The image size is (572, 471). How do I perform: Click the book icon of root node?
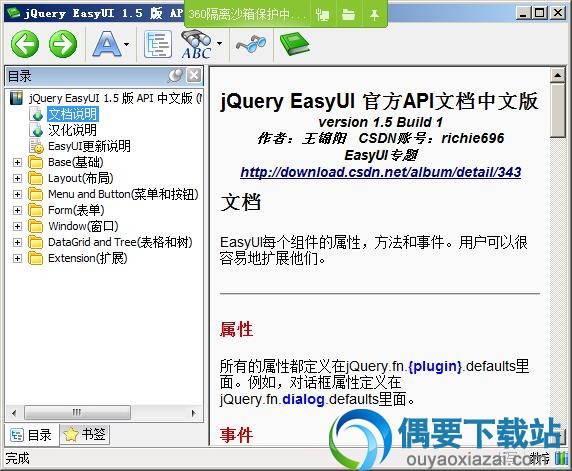[x=16, y=98]
